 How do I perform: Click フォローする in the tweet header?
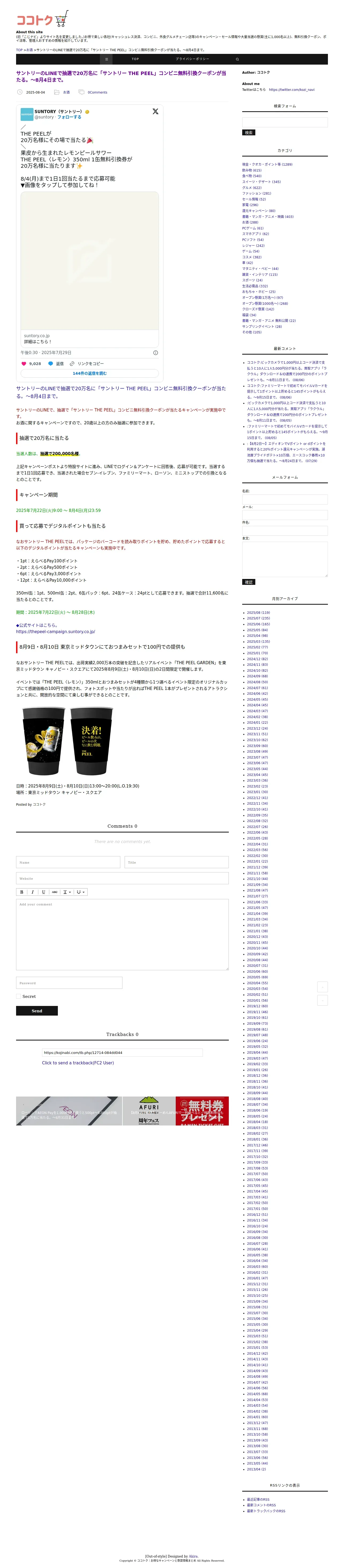69,117
